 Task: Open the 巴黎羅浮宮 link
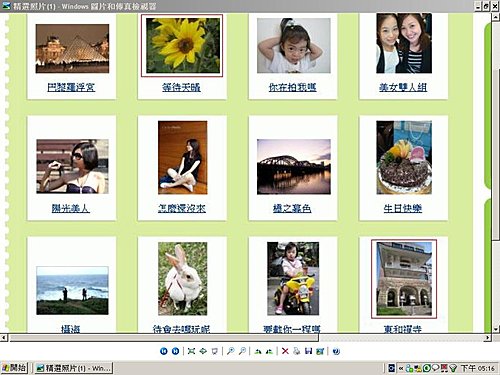(71, 87)
